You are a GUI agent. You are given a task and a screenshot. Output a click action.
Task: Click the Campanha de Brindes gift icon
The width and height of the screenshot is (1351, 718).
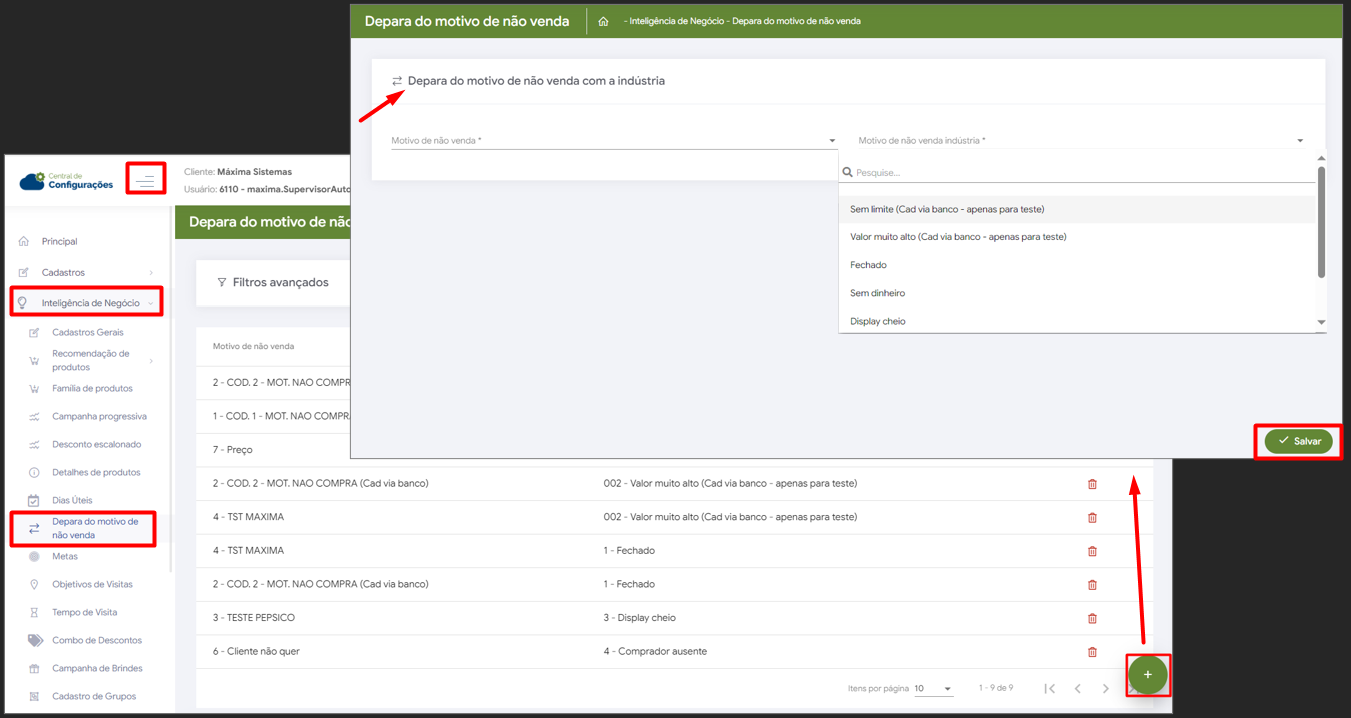(34, 668)
